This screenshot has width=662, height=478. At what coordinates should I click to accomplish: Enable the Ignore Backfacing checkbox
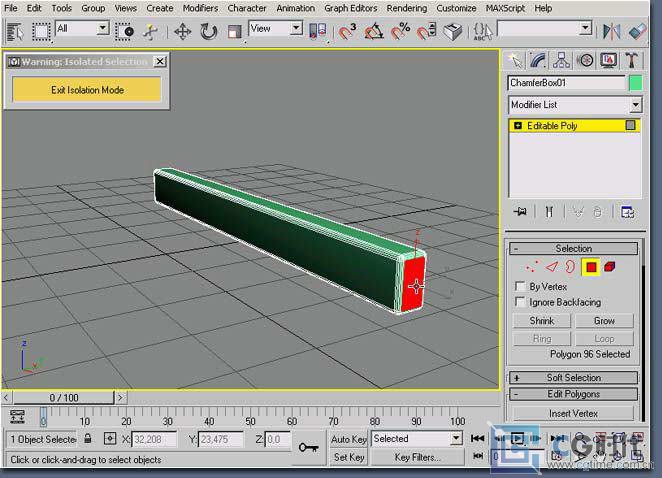(x=520, y=302)
